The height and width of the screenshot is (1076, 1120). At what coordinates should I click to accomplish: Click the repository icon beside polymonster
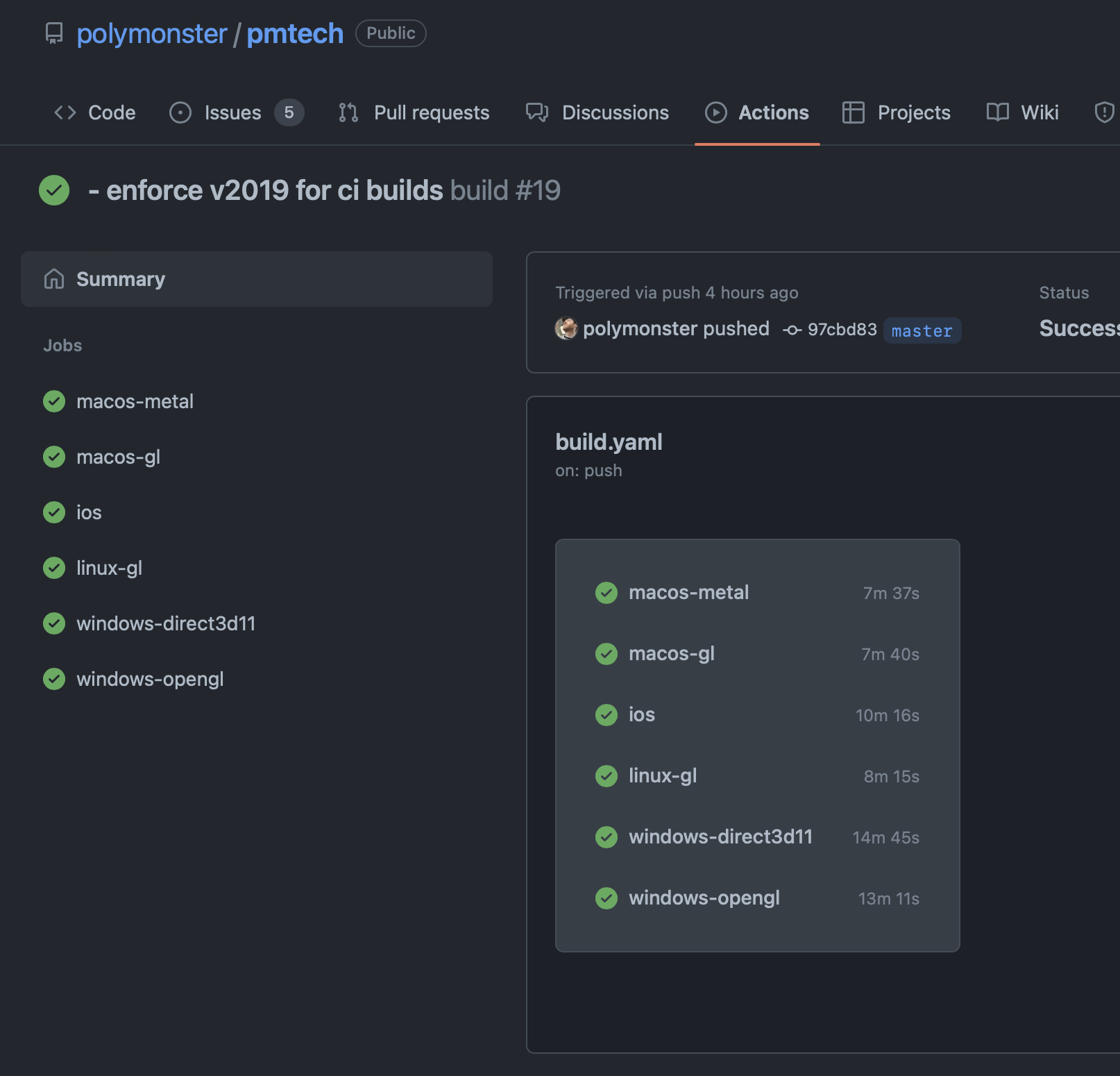click(54, 33)
